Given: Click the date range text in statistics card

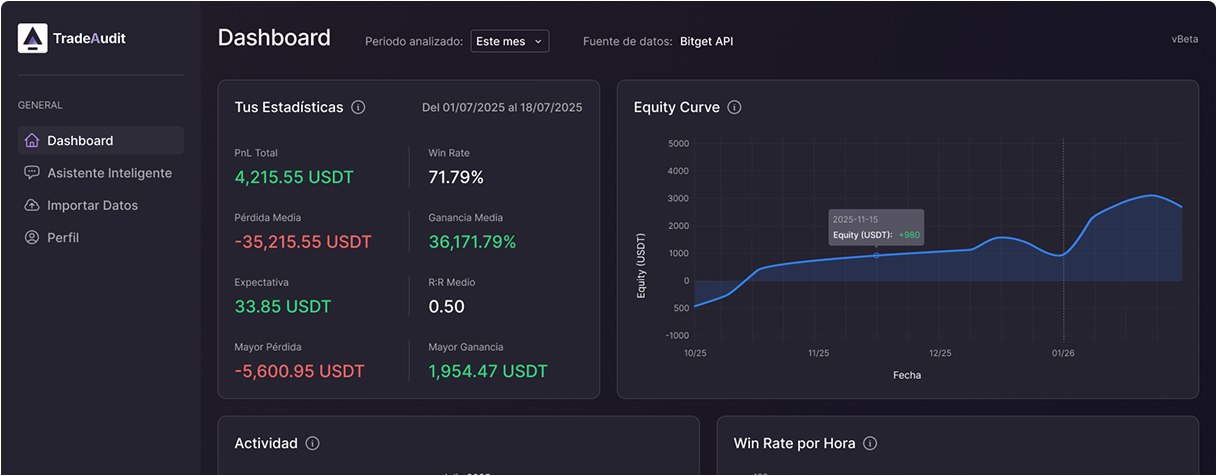Looking at the screenshot, I should 502,107.
